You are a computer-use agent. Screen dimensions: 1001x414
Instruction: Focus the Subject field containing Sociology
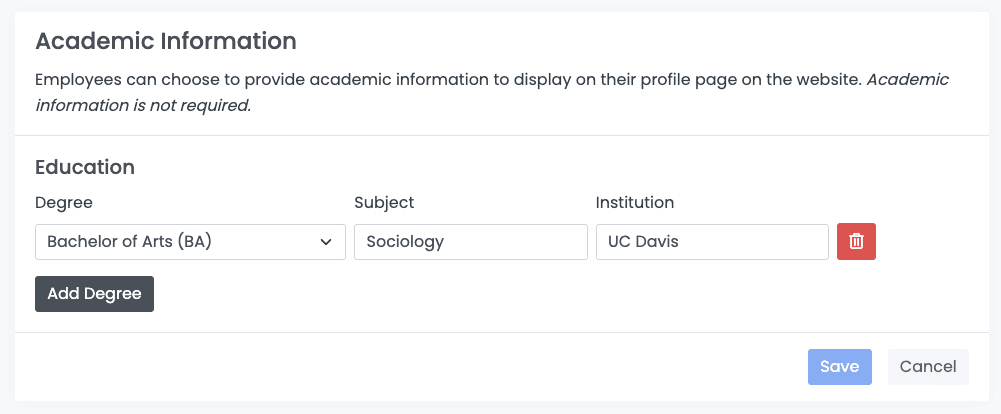[x=470, y=241]
